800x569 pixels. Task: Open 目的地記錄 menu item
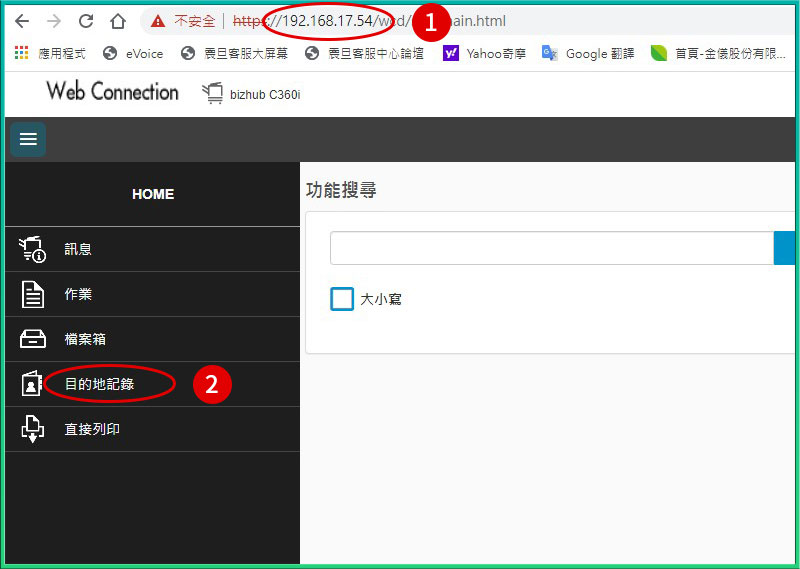(99, 384)
